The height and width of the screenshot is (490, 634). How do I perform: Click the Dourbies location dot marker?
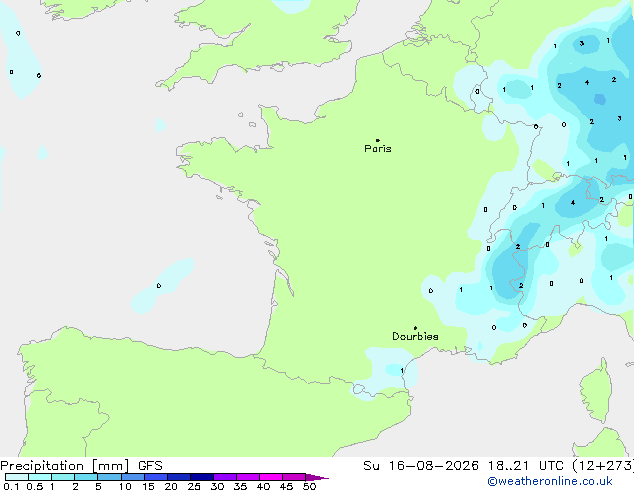(x=415, y=328)
